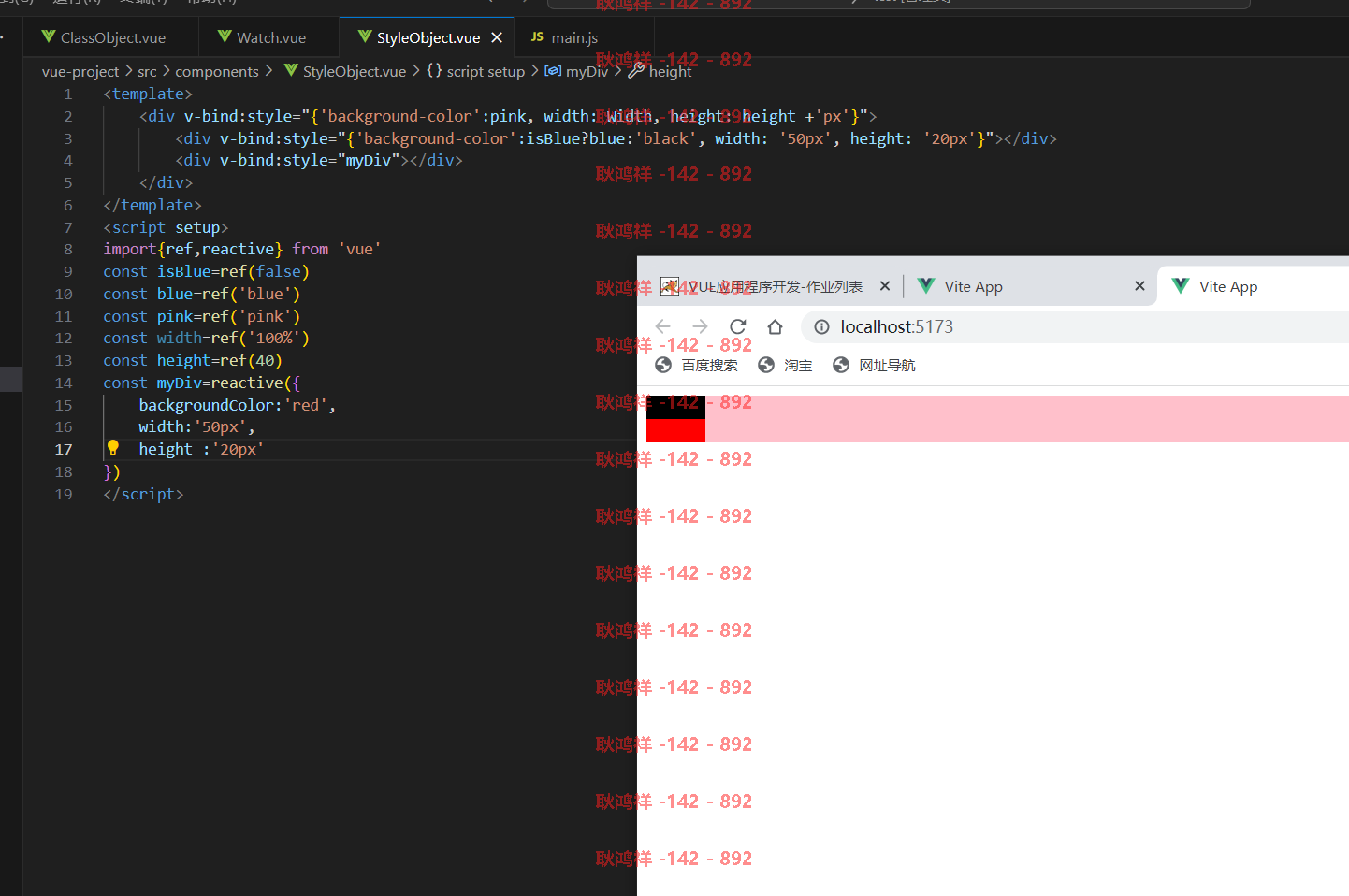This screenshot has width=1349, height=896.
Task: Close the StyleObject.vue editor tab
Action: tap(497, 37)
